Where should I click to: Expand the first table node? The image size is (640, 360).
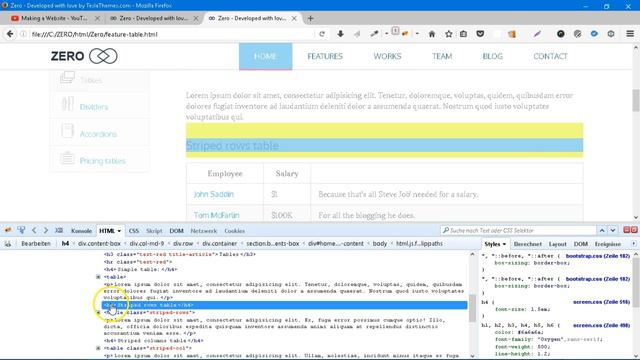click(x=98, y=277)
